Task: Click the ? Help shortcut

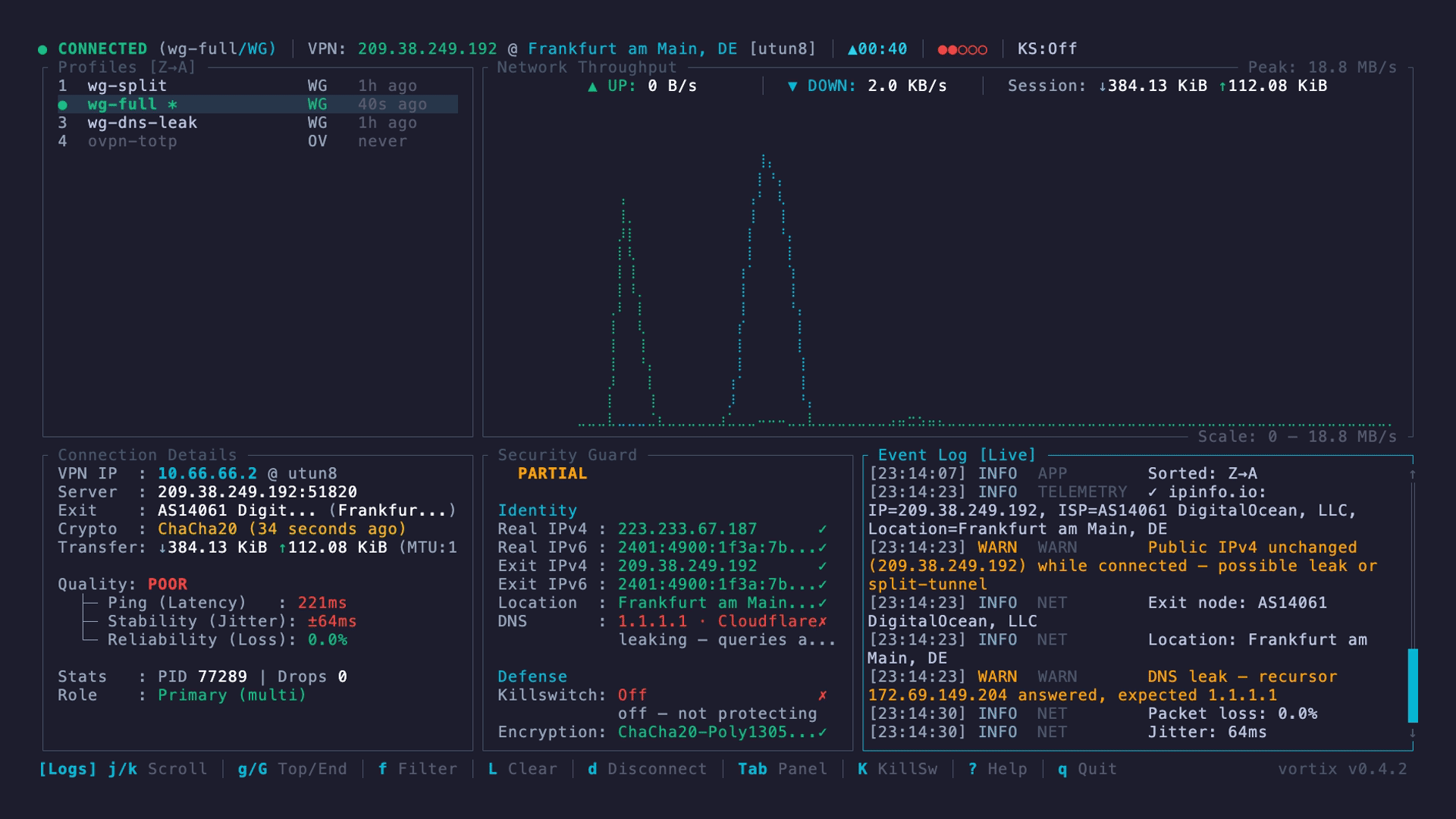Action: 997,769
